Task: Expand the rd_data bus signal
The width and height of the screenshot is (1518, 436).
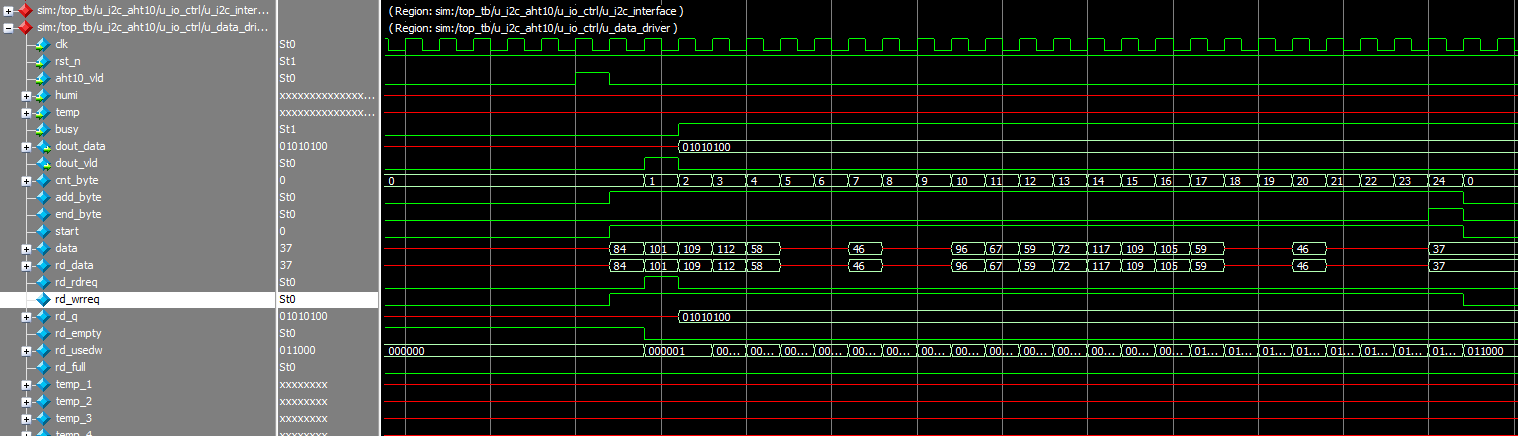Action: click(x=26, y=265)
